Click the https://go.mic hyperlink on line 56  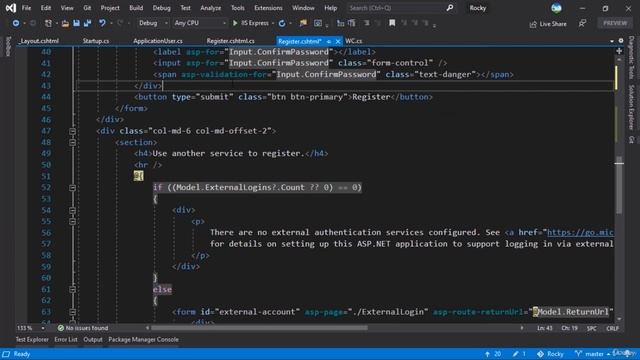tap(580, 232)
